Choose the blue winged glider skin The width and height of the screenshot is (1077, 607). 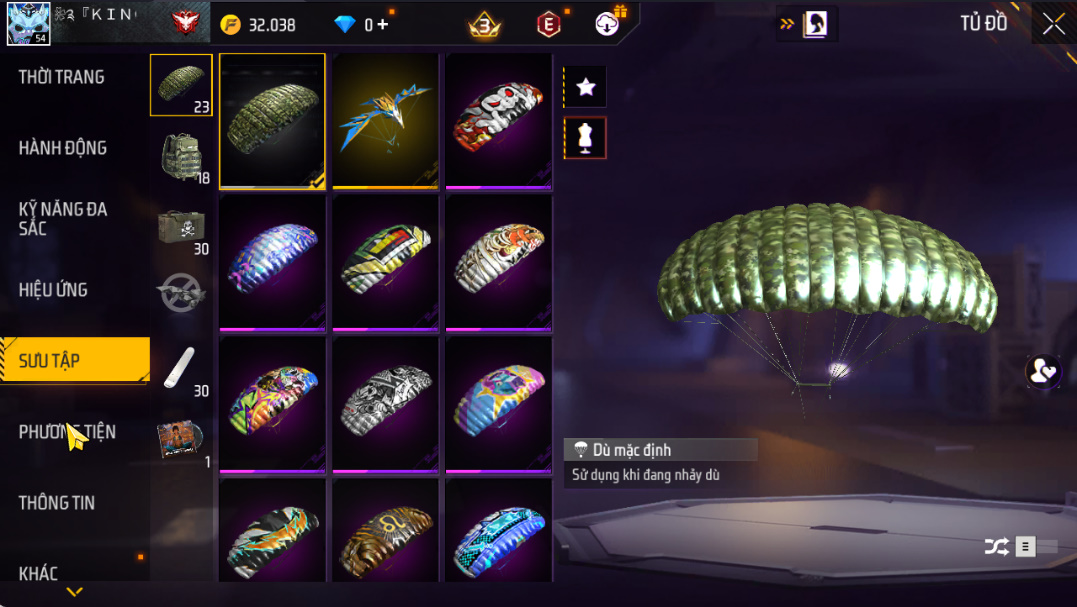[385, 121]
